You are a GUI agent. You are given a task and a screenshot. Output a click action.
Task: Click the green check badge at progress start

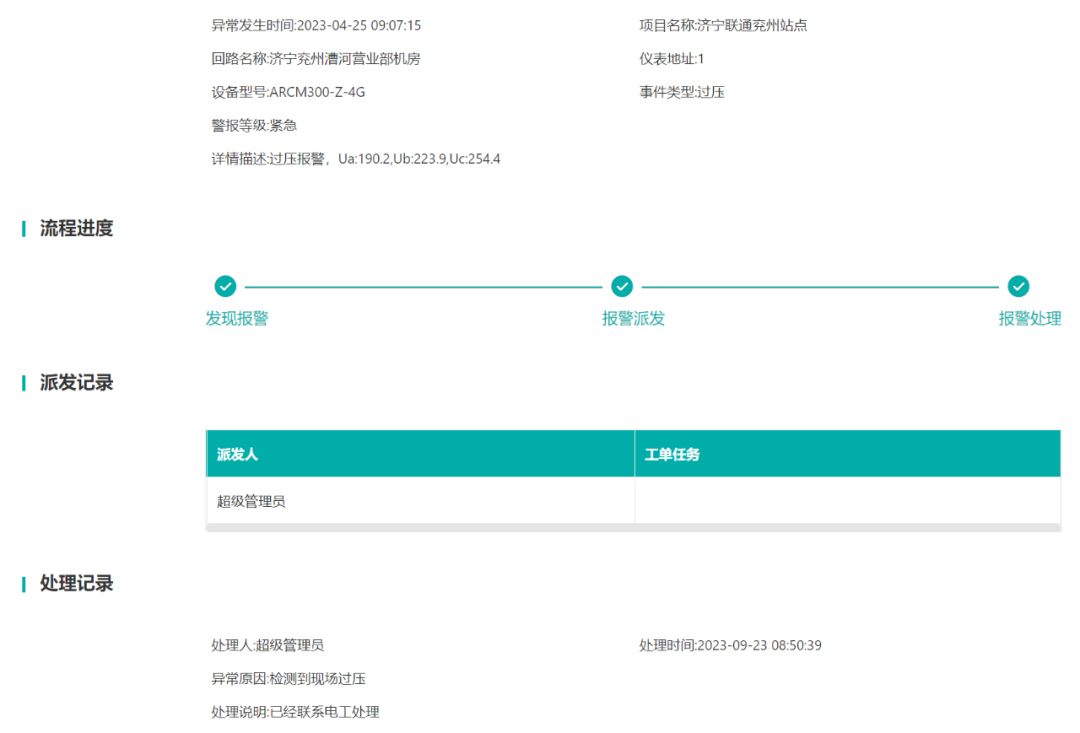(225, 286)
